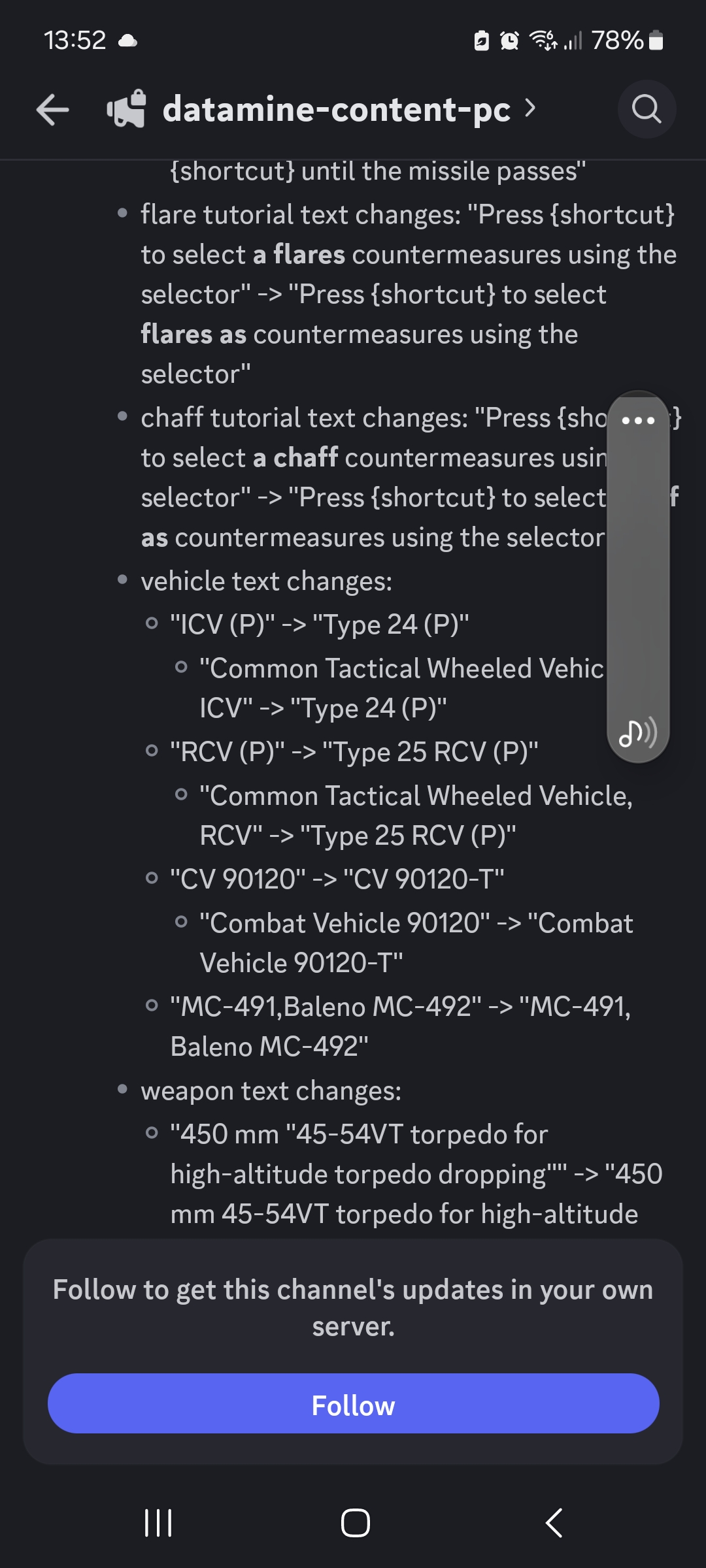Viewport: 706px width, 1568px height.
Task: Expand channel details via title chevron
Action: (x=530, y=108)
